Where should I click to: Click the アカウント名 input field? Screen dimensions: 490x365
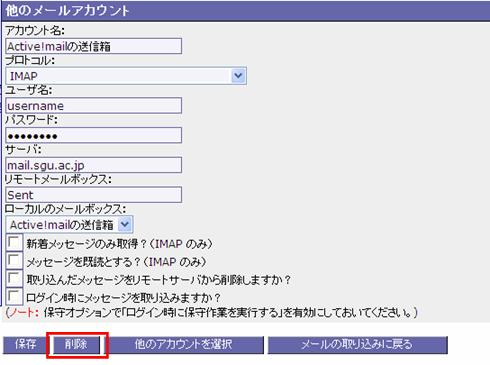(x=93, y=46)
